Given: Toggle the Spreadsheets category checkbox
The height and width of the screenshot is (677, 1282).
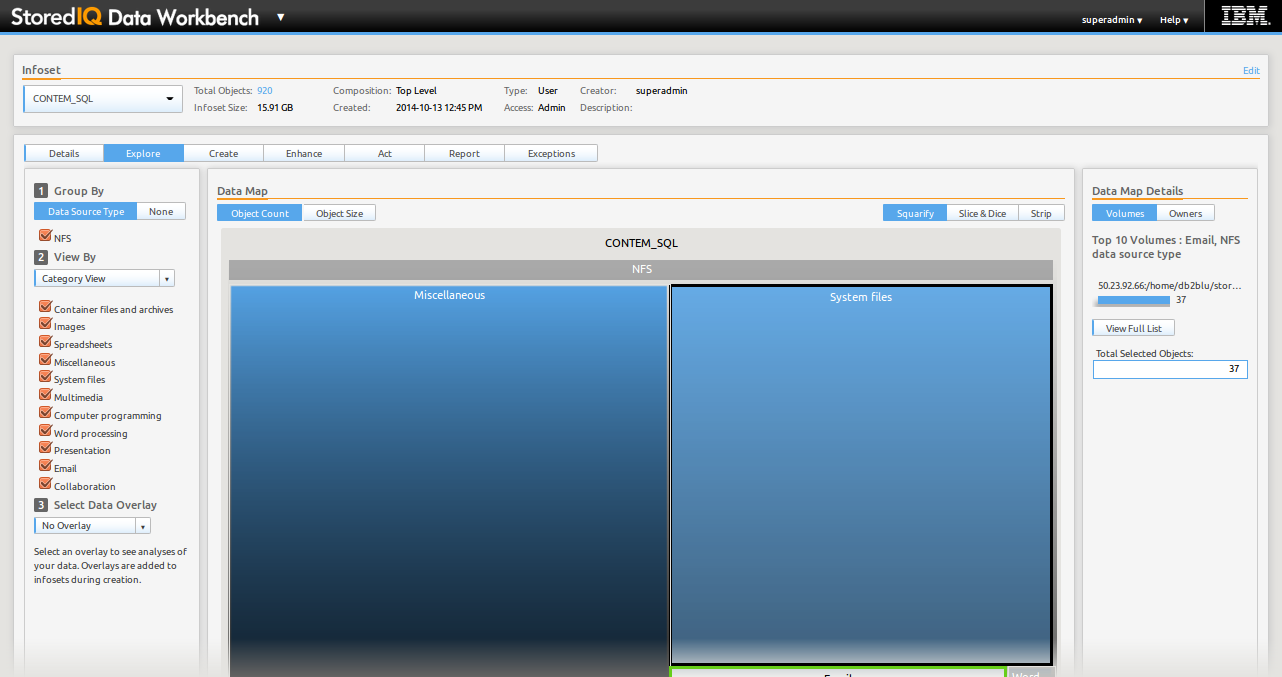Looking at the screenshot, I should (44, 342).
